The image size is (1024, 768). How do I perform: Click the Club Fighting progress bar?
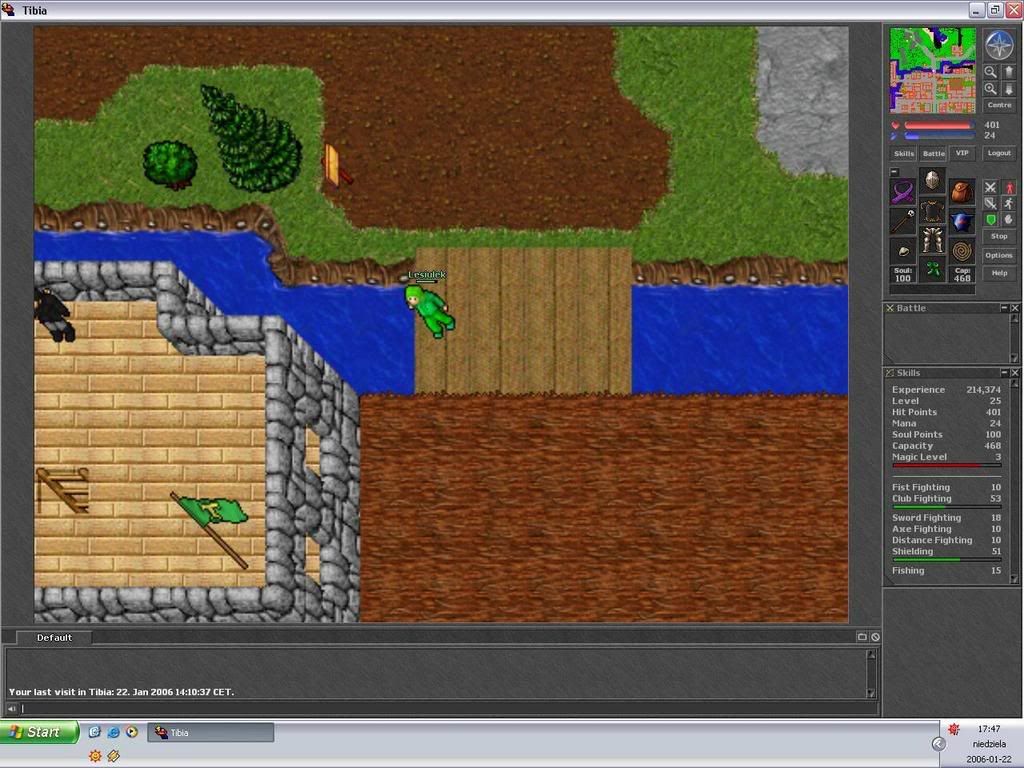[x=946, y=507]
